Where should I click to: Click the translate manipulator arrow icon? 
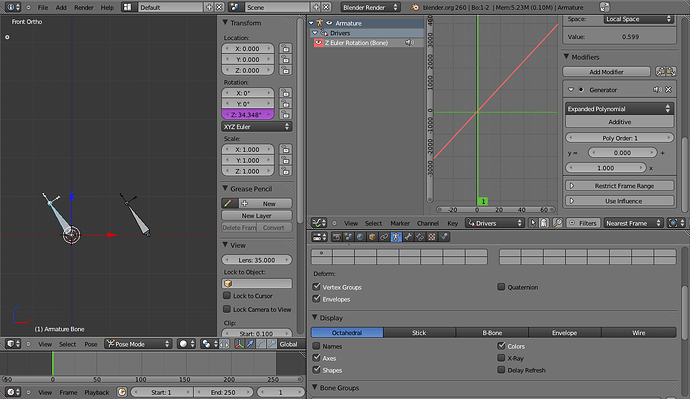pos(250,344)
